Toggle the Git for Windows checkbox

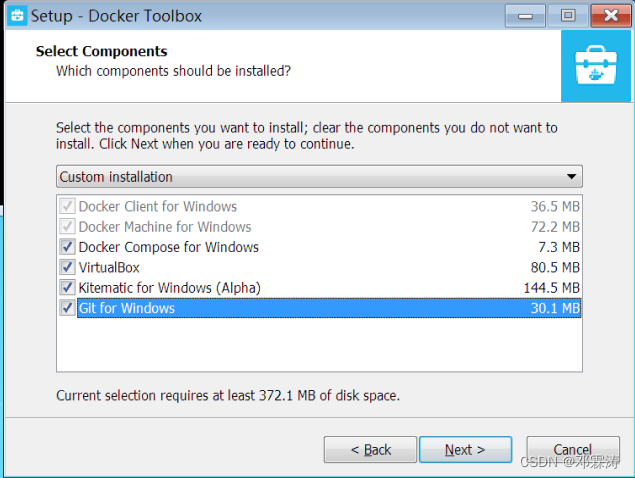(67, 308)
